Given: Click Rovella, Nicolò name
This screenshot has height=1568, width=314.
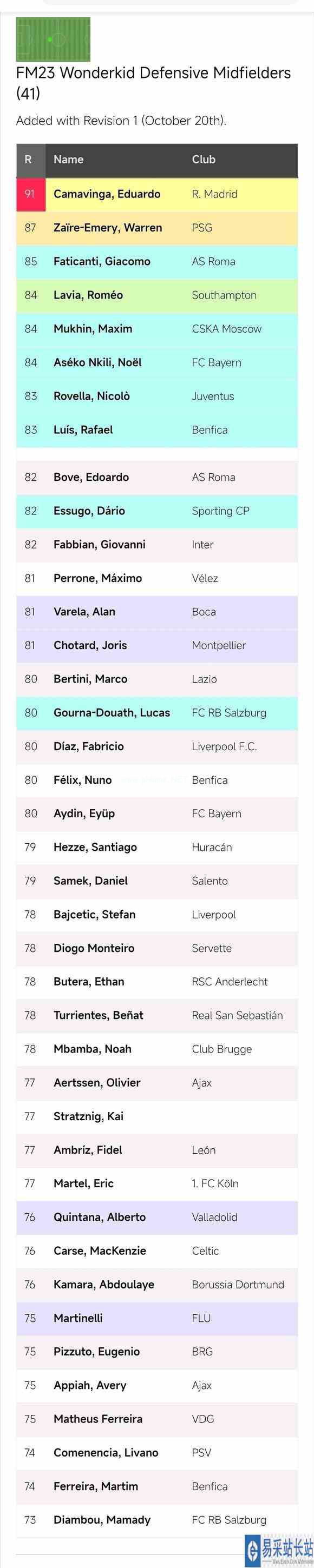Looking at the screenshot, I should (91, 396).
